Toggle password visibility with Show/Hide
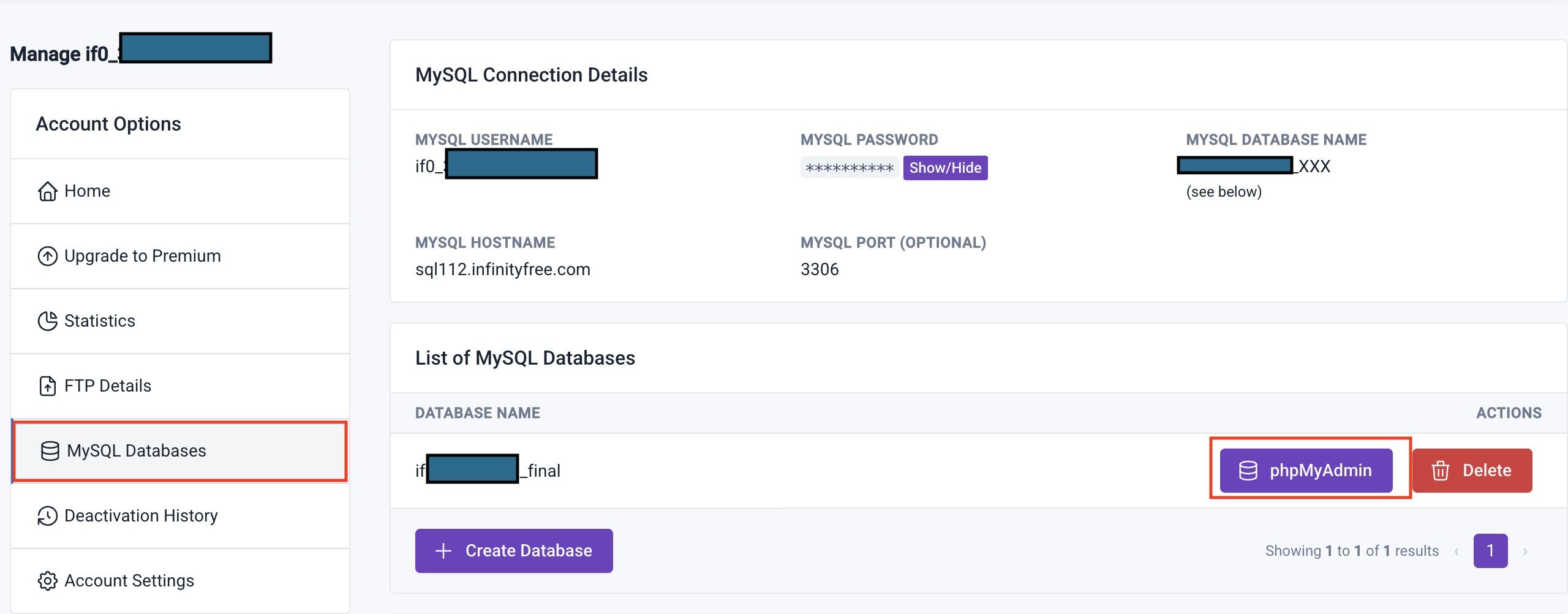The image size is (1568, 614). pos(944,168)
